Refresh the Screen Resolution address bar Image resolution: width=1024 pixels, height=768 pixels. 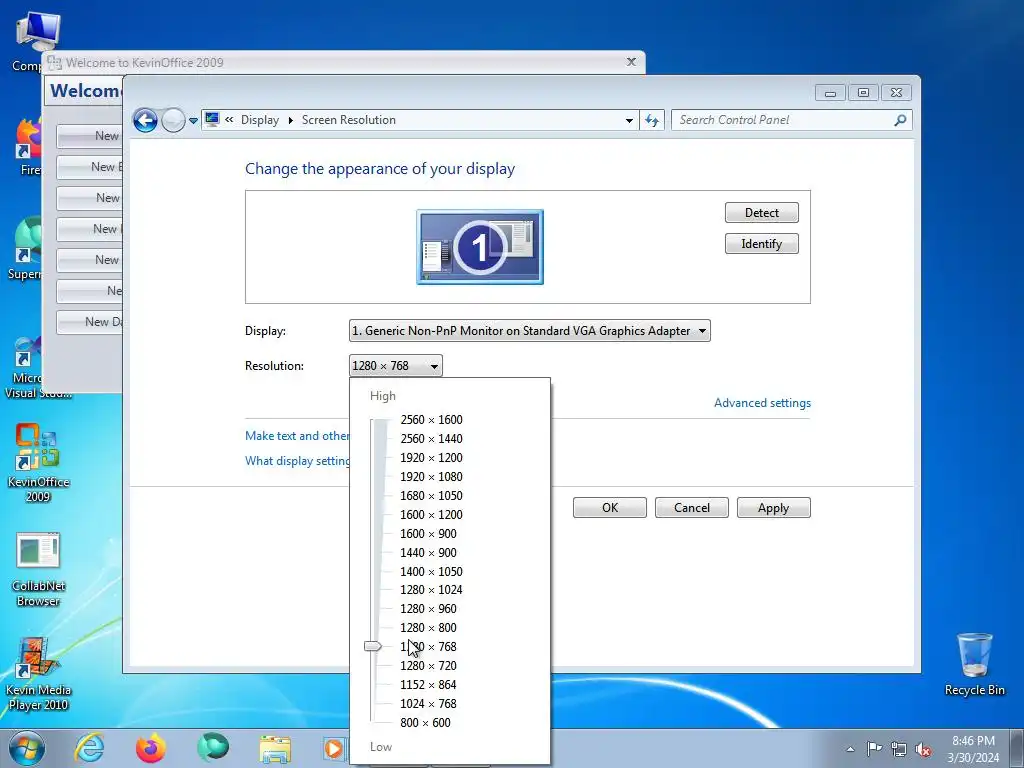coord(652,120)
